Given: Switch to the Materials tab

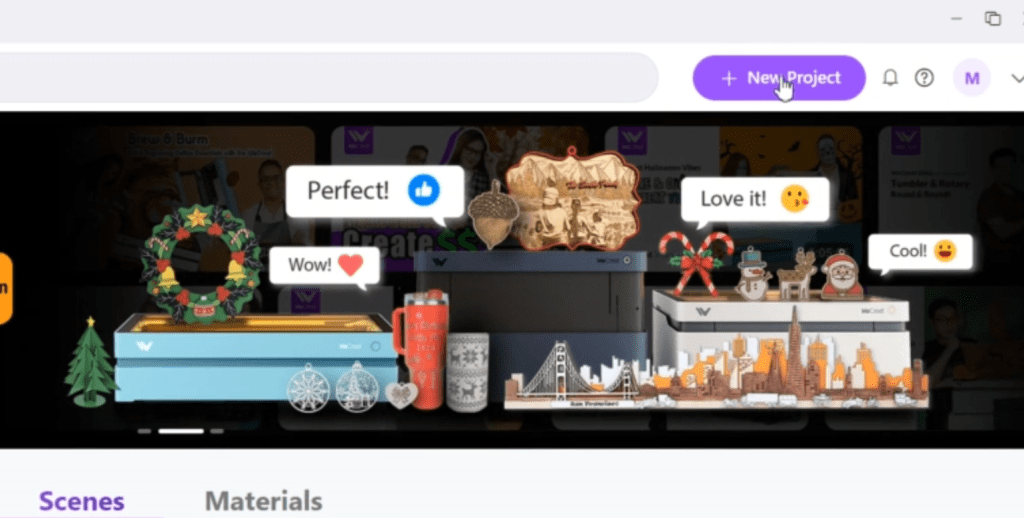Looking at the screenshot, I should (263, 501).
